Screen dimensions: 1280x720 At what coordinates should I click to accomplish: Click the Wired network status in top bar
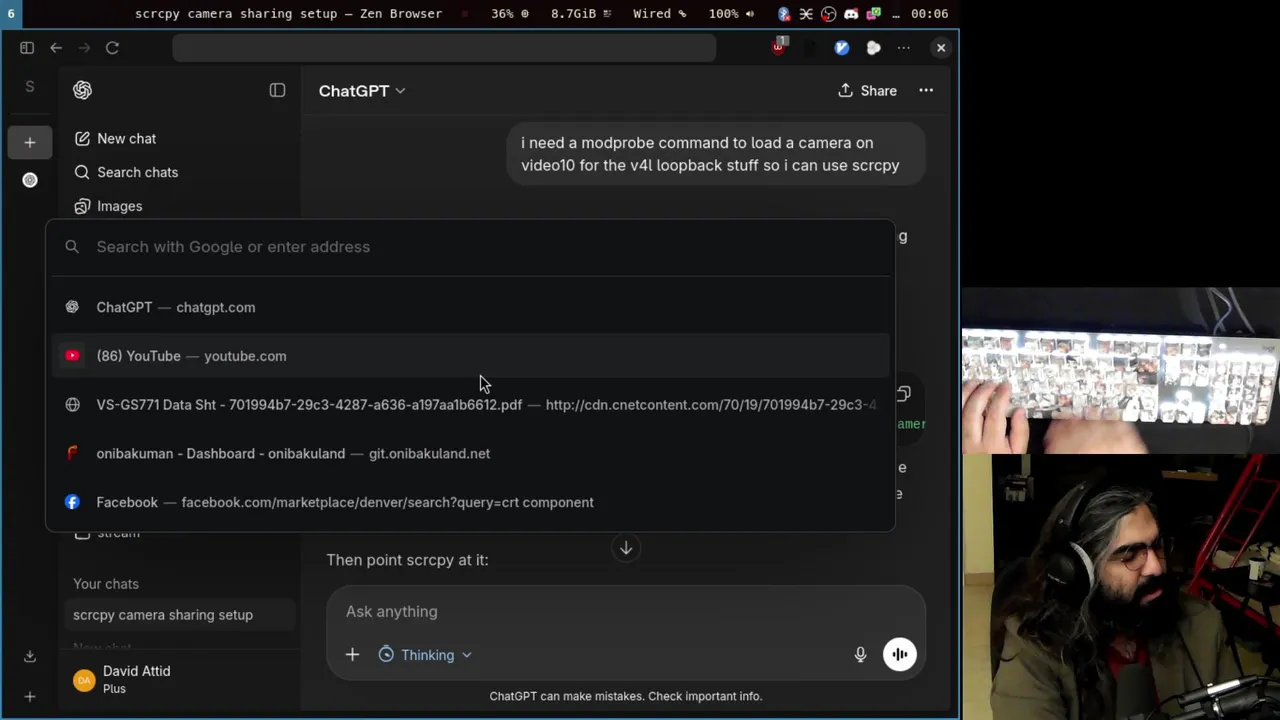click(x=659, y=14)
